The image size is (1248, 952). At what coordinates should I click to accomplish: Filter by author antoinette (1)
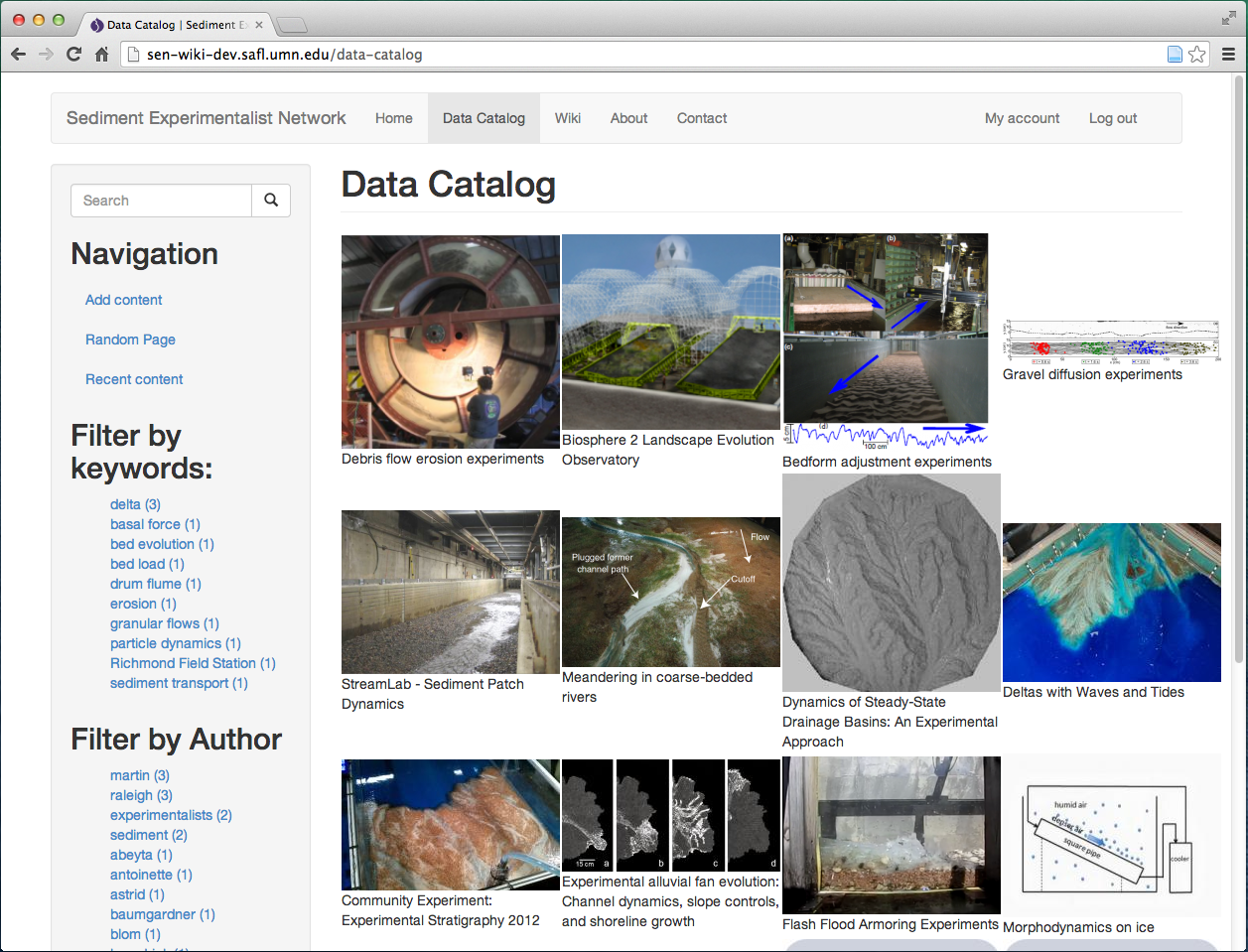151,875
